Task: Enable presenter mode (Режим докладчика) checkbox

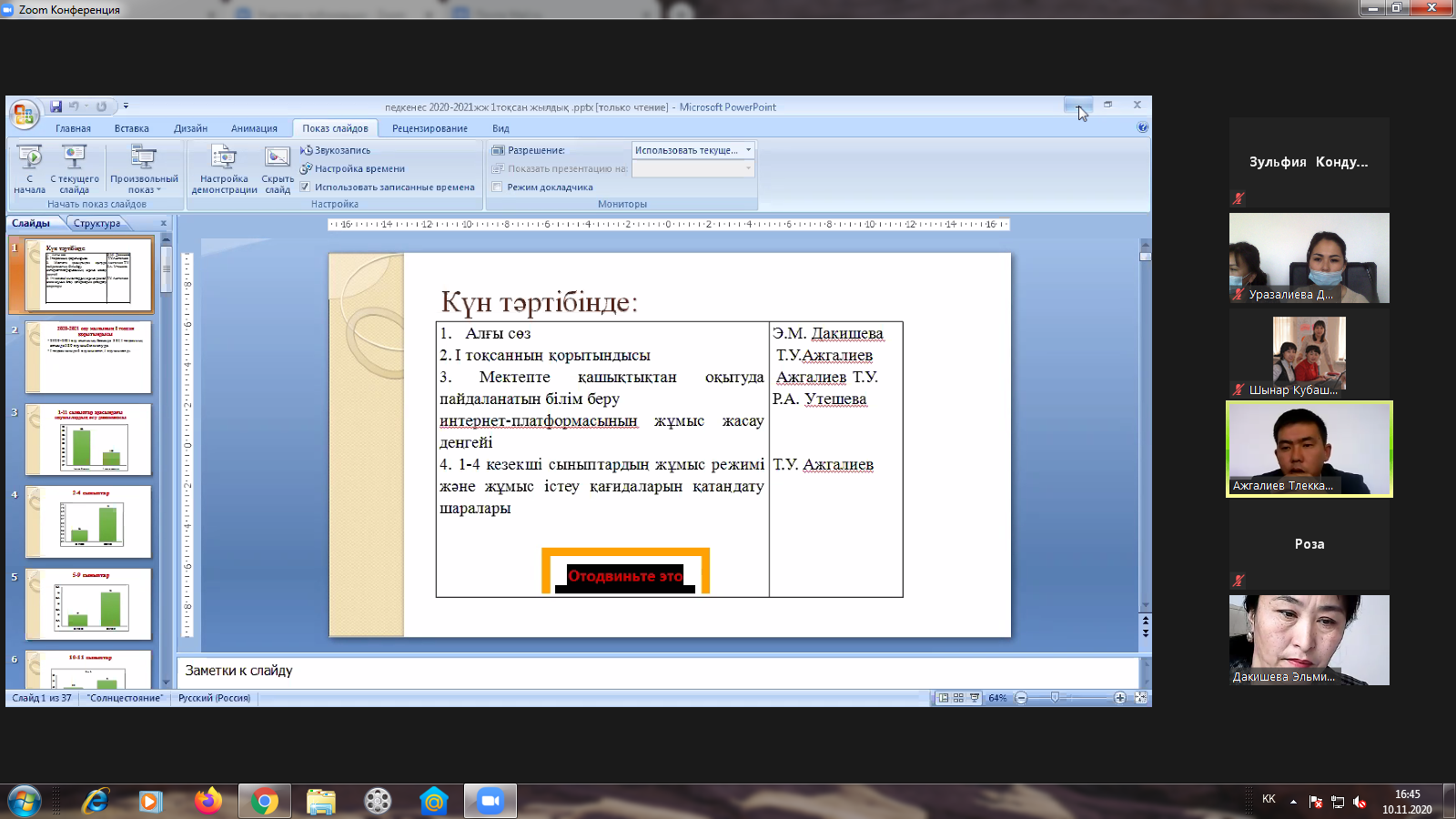Action: point(497,187)
